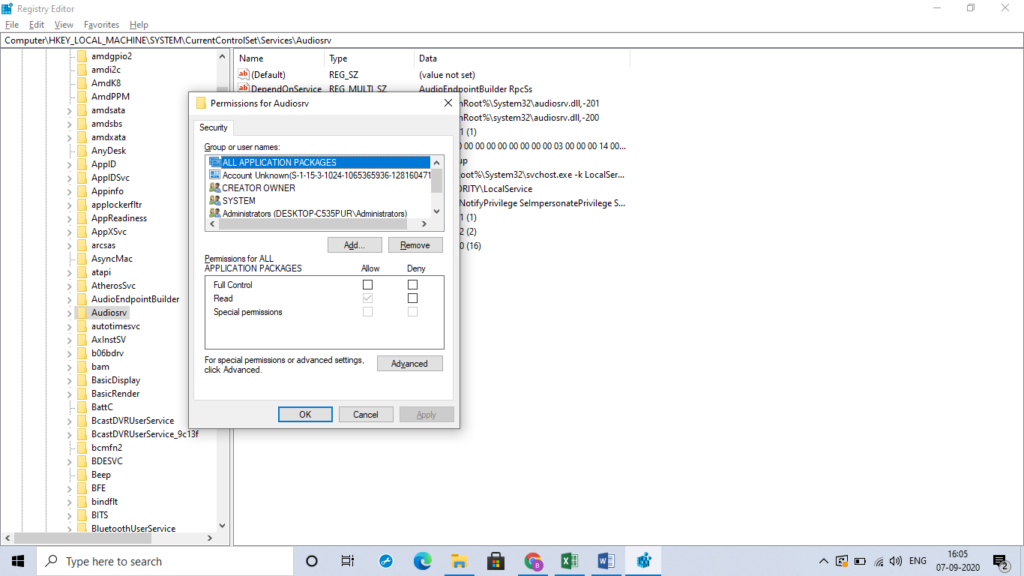The image size is (1024, 576).
Task: Check Allow for Full Control
Action: pos(368,285)
